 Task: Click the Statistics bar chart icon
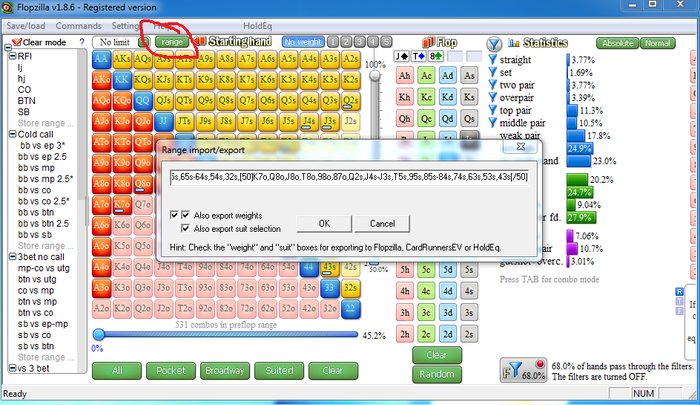pos(514,43)
